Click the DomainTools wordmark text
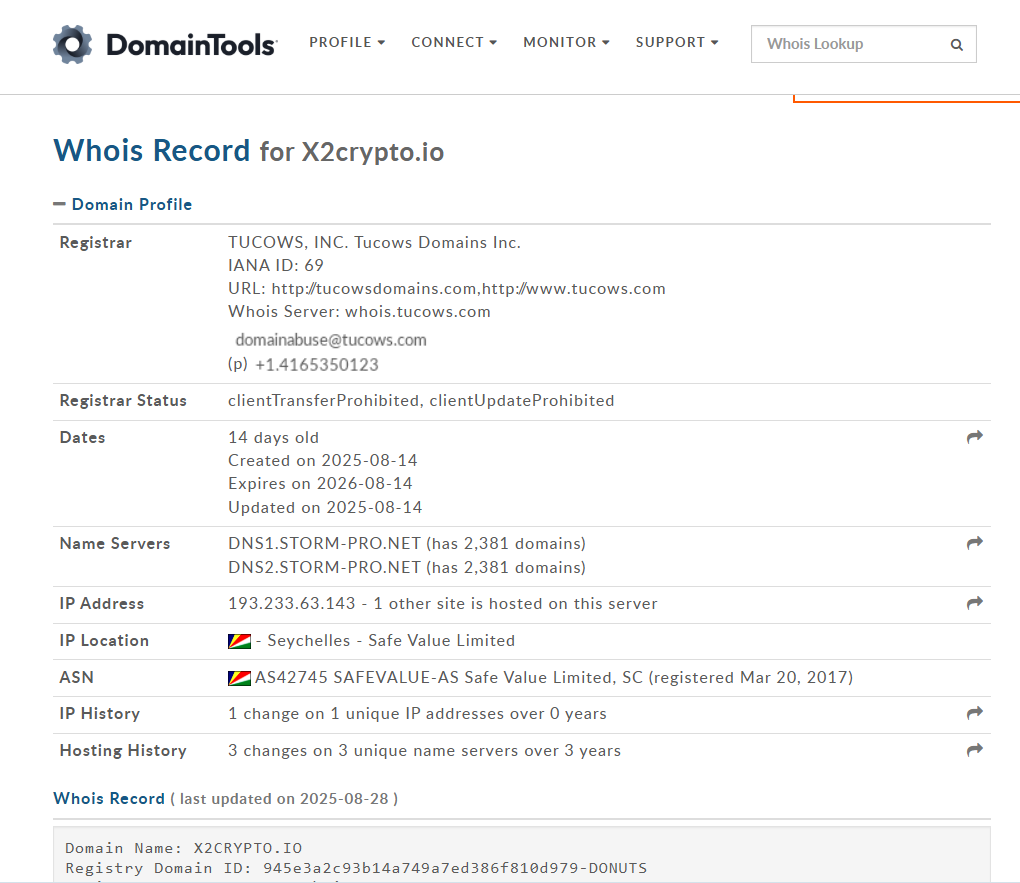The width and height of the screenshot is (1020, 883). [191, 45]
